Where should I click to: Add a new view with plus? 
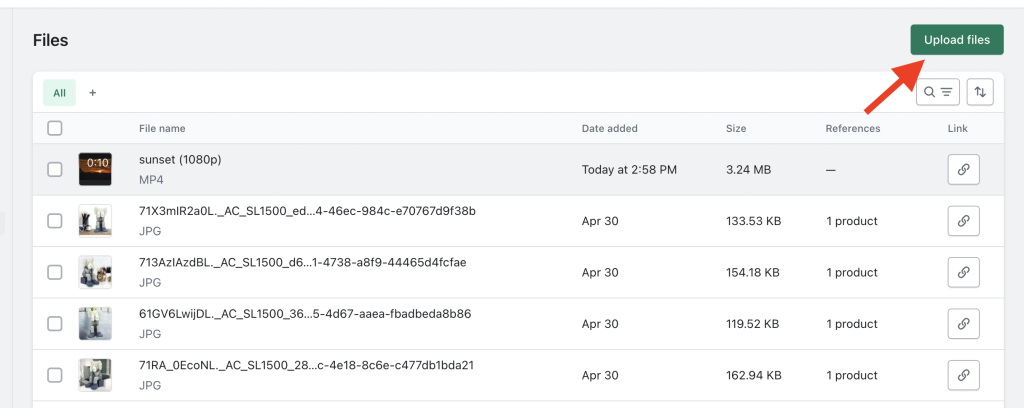pos(93,93)
